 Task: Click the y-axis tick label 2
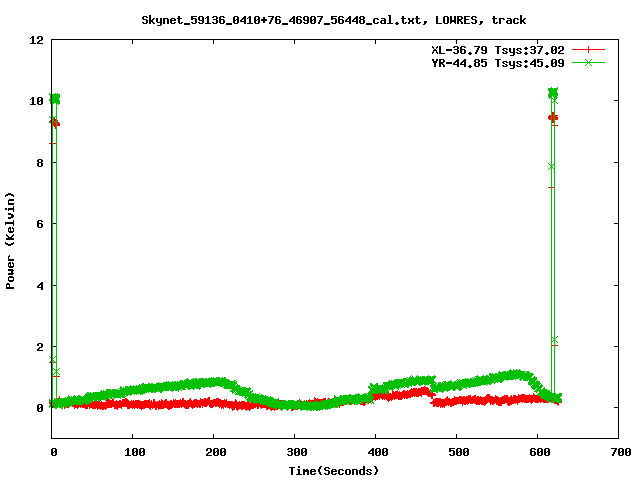pyautogui.click(x=40, y=347)
